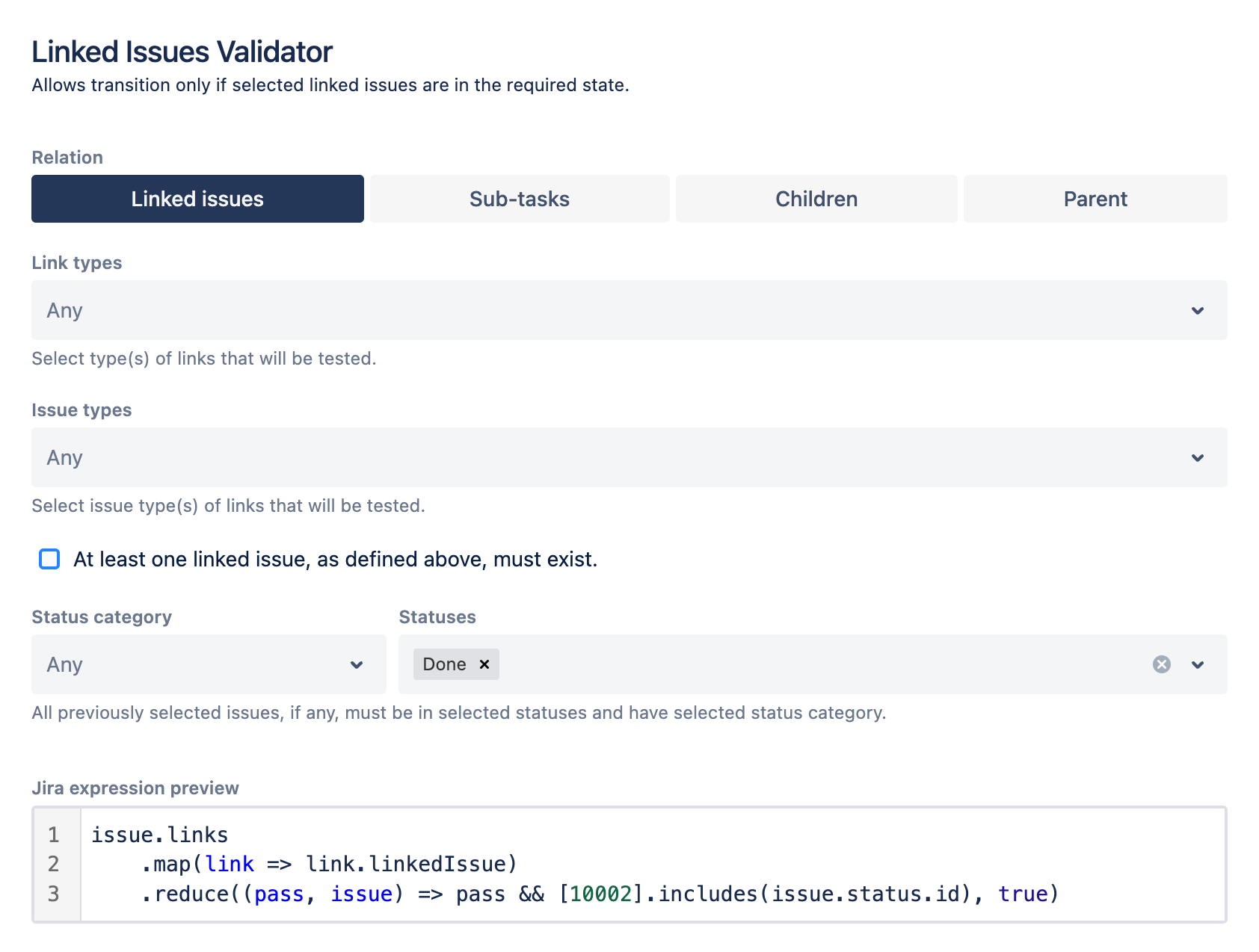Open the Issue types dropdown showing Any
This screenshot has width=1259, height=952.
[628, 457]
